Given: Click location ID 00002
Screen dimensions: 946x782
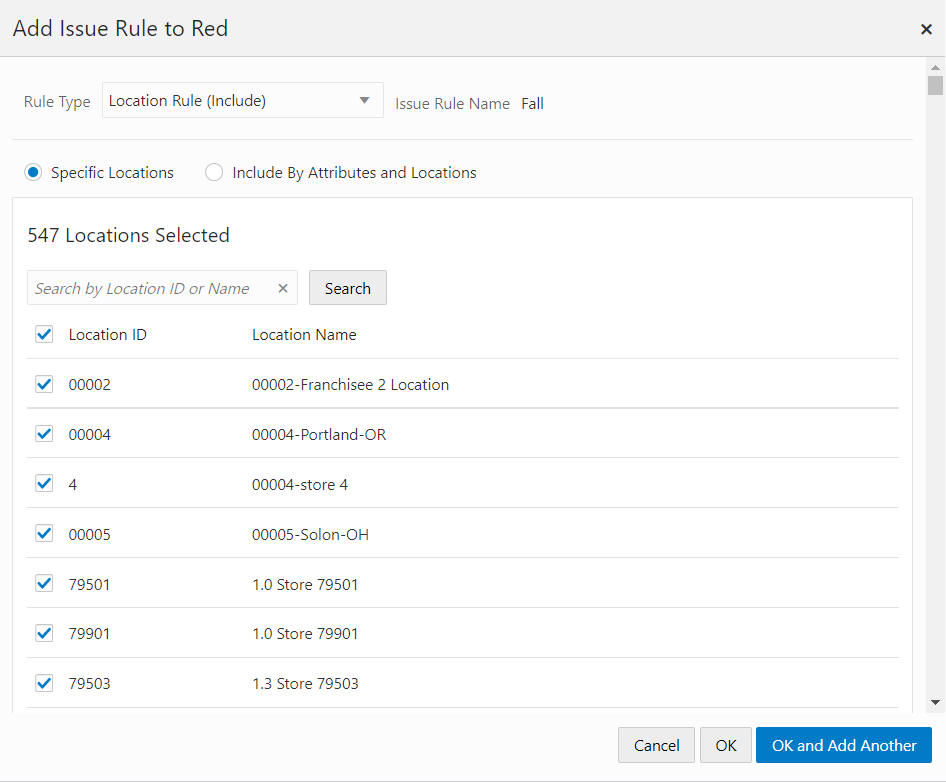Looking at the screenshot, I should tap(89, 385).
